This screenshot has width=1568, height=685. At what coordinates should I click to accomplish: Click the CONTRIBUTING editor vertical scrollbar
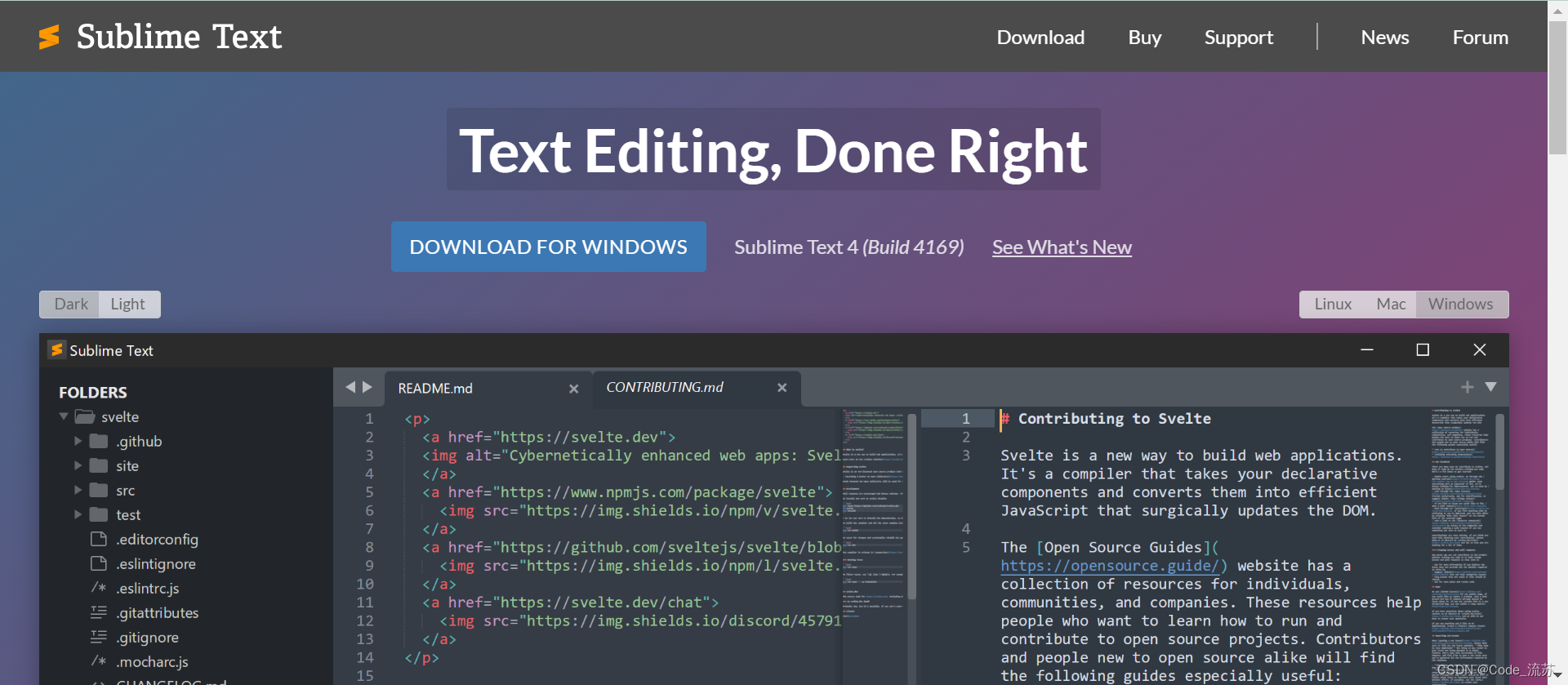[1499, 451]
